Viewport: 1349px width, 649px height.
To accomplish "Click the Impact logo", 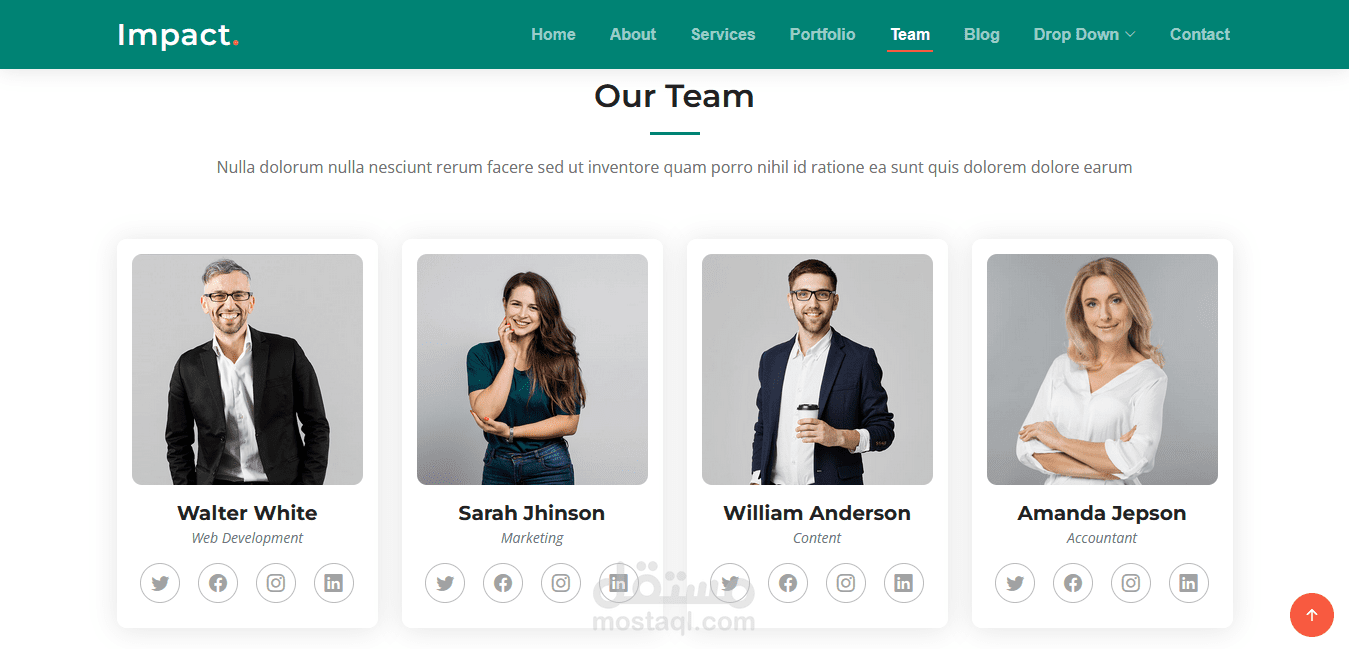I will (x=178, y=35).
